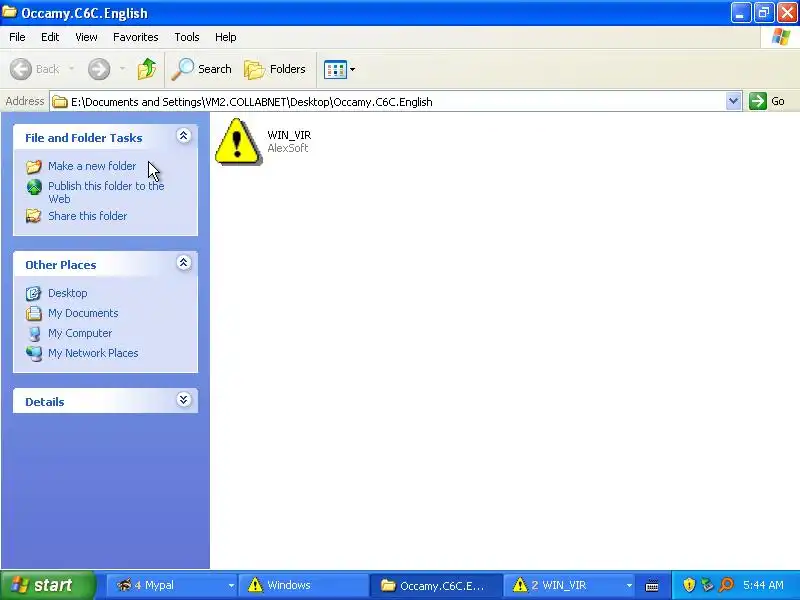This screenshot has height=600, width=800.
Task: Open the Help menu
Action: pos(226,37)
